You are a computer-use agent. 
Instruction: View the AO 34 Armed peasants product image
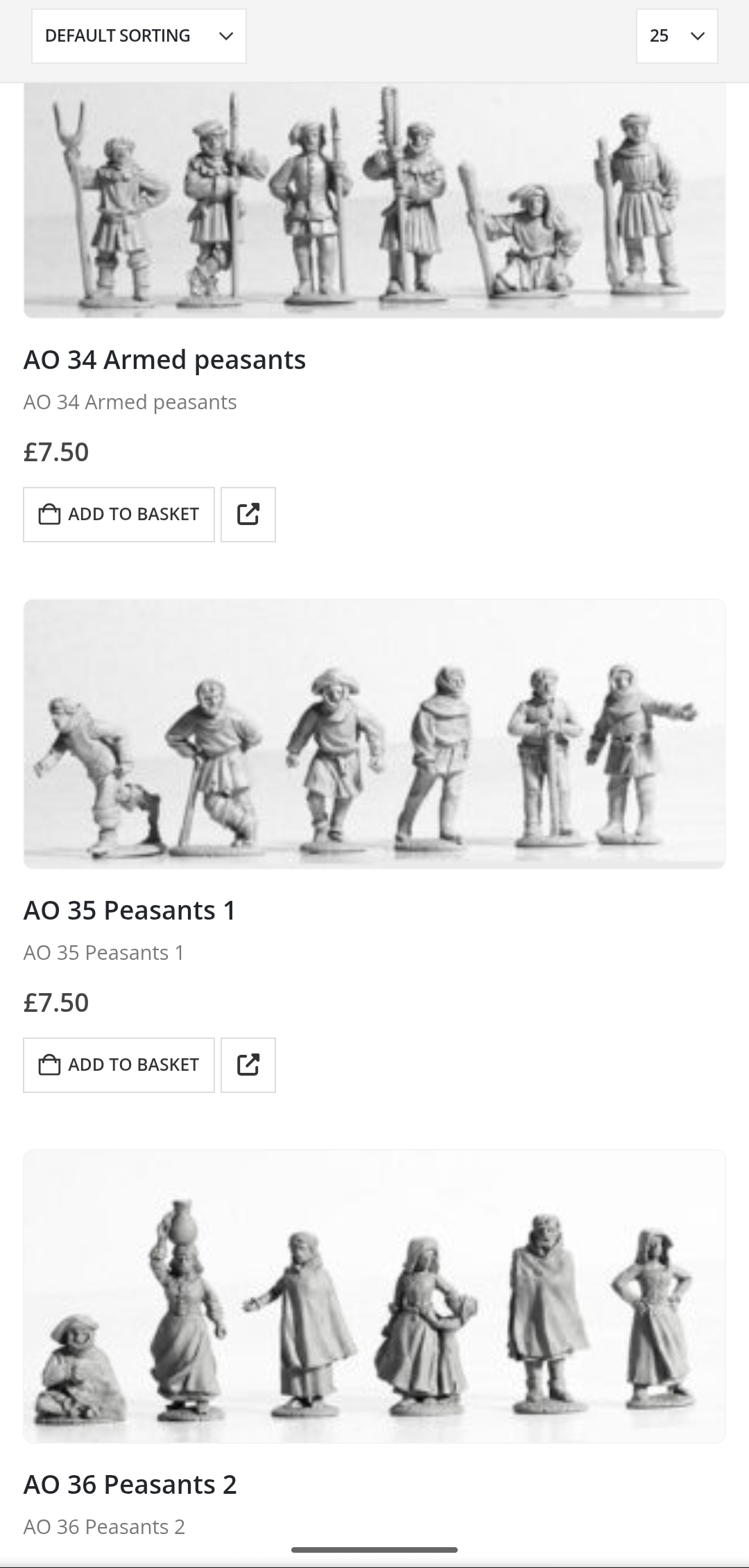click(x=374, y=200)
